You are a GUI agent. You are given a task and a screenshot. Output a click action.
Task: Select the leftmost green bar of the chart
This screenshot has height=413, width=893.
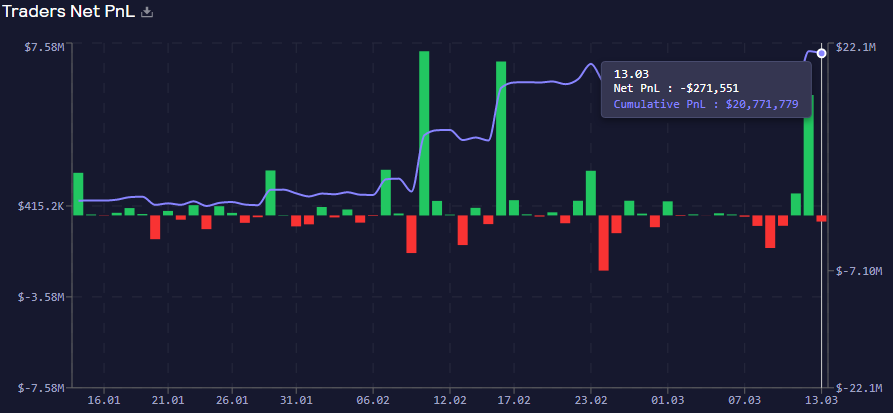tap(78, 194)
